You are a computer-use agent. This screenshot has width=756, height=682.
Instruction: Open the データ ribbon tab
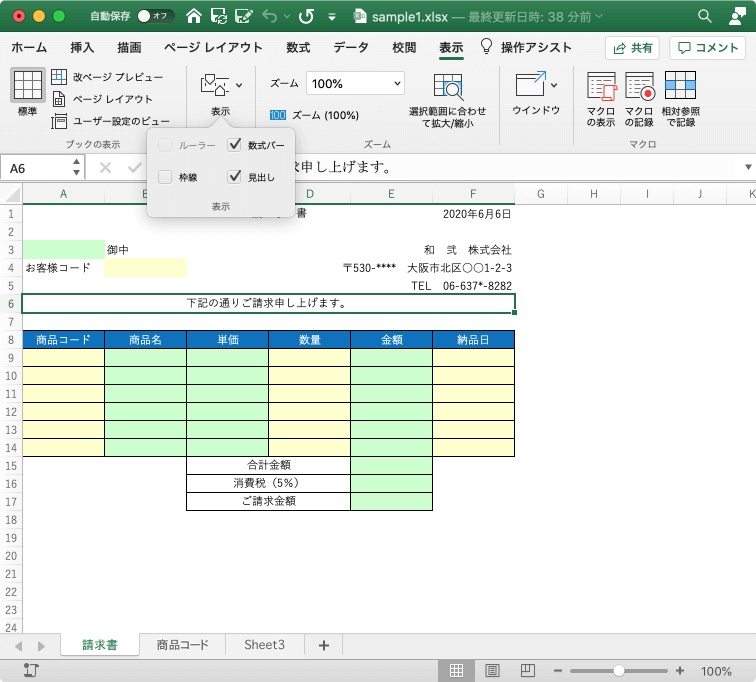pos(351,47)
